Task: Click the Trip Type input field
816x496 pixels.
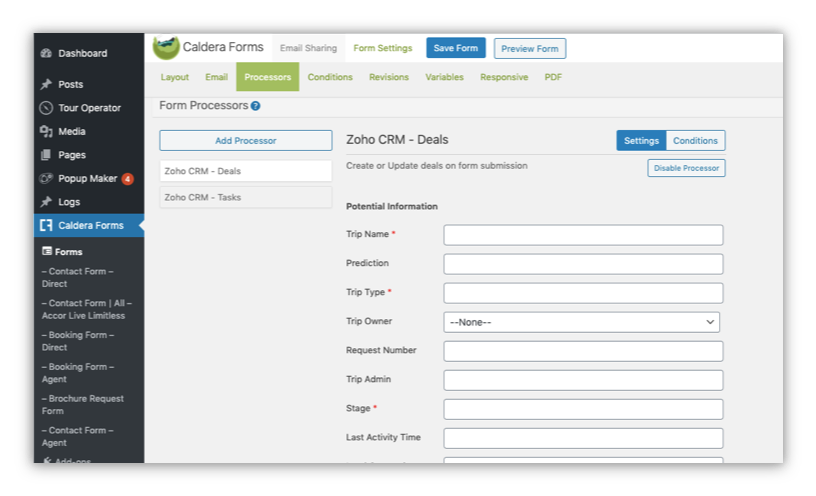Action: coord(583,293)
